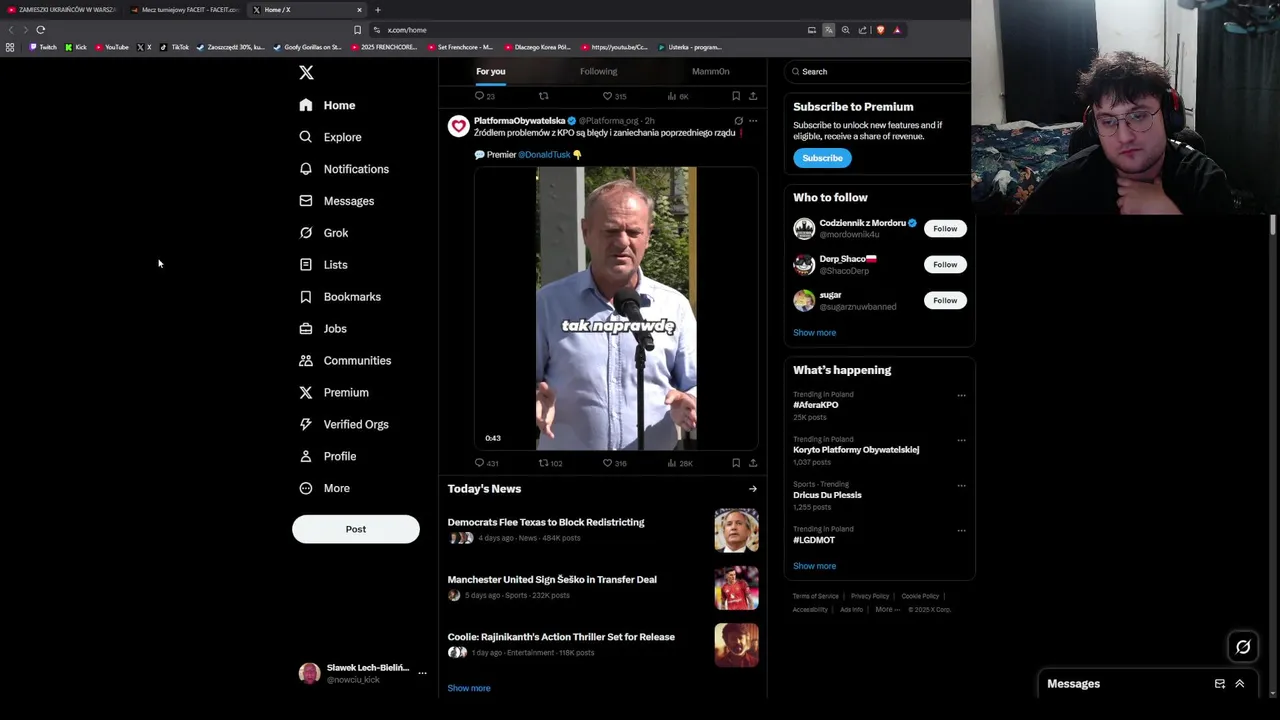Reload the page in the browser
Viewport: 1280px width, 720px height.
coord(41,30)
